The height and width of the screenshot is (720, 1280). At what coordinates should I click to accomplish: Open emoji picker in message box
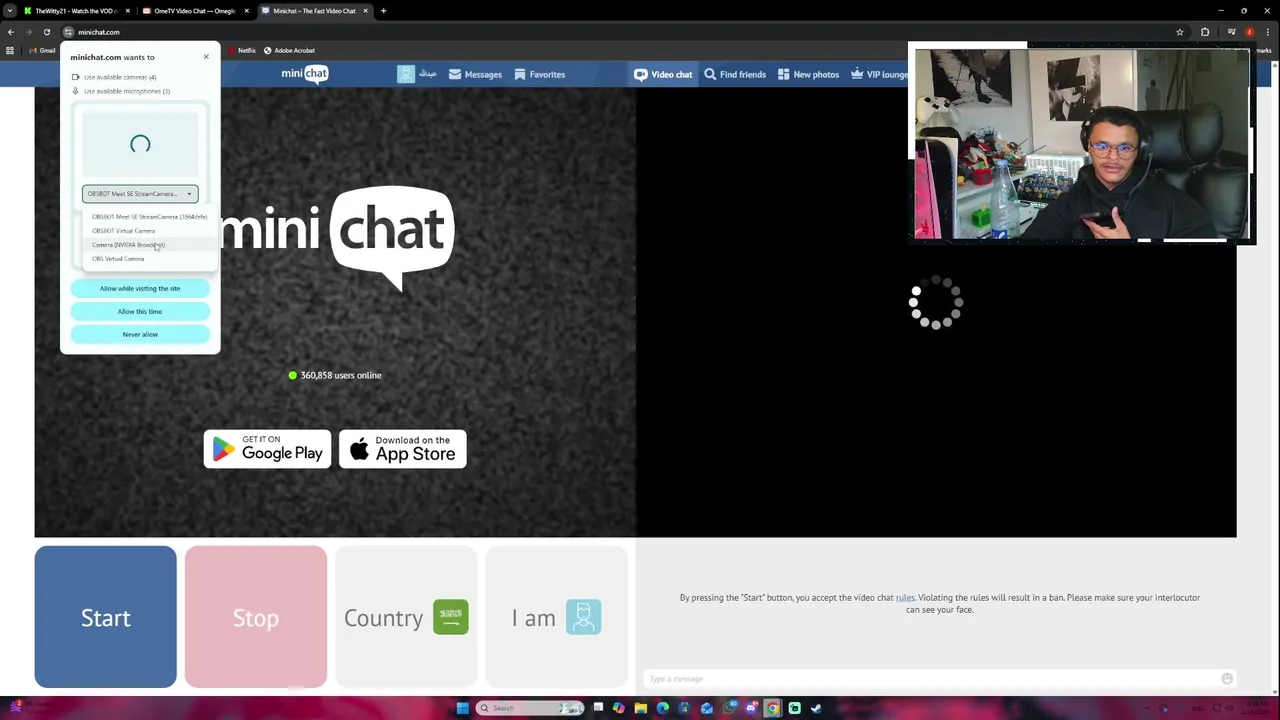[x=1227, y=679]
